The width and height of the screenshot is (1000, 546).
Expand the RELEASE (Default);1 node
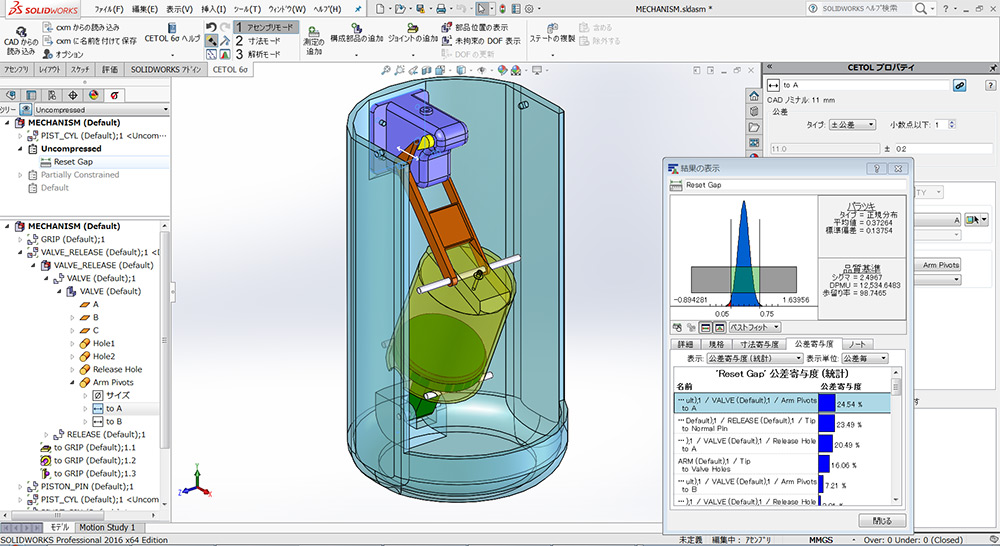[46, 434]
